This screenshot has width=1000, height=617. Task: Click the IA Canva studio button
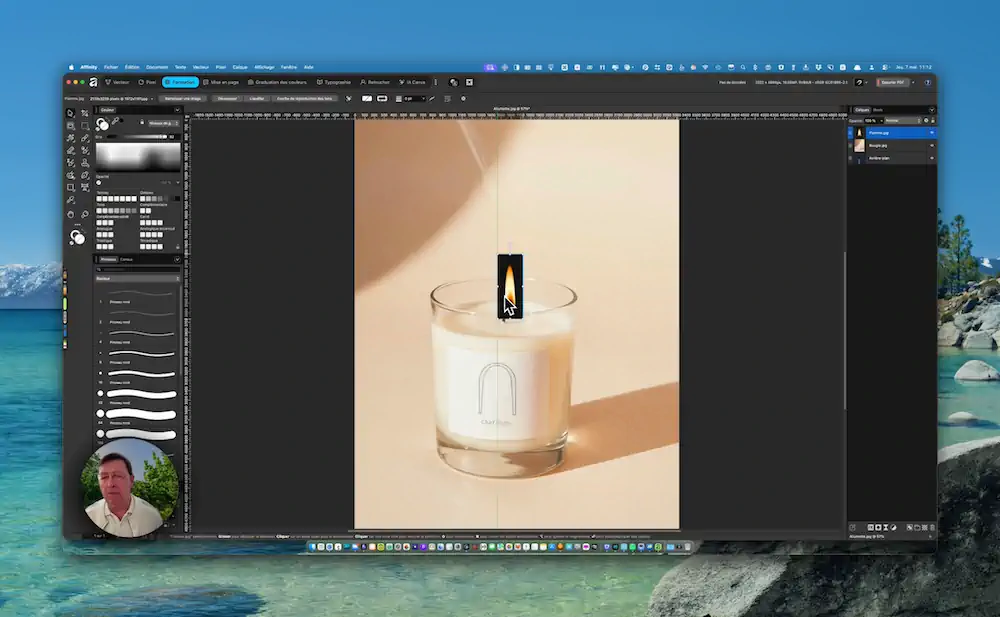point(413,82)
